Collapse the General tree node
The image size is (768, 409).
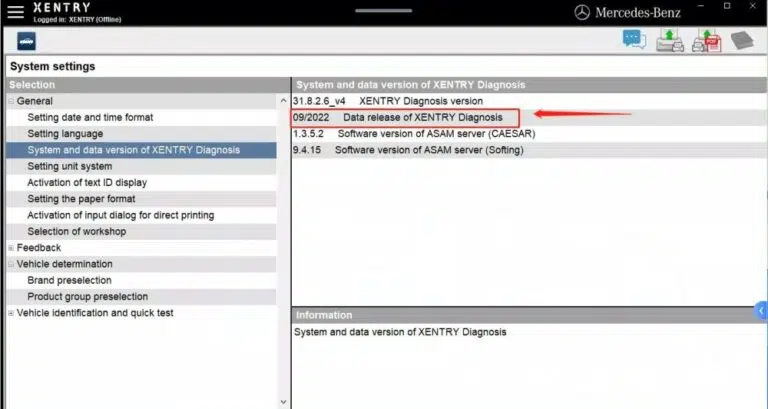[x=11, y=101]
